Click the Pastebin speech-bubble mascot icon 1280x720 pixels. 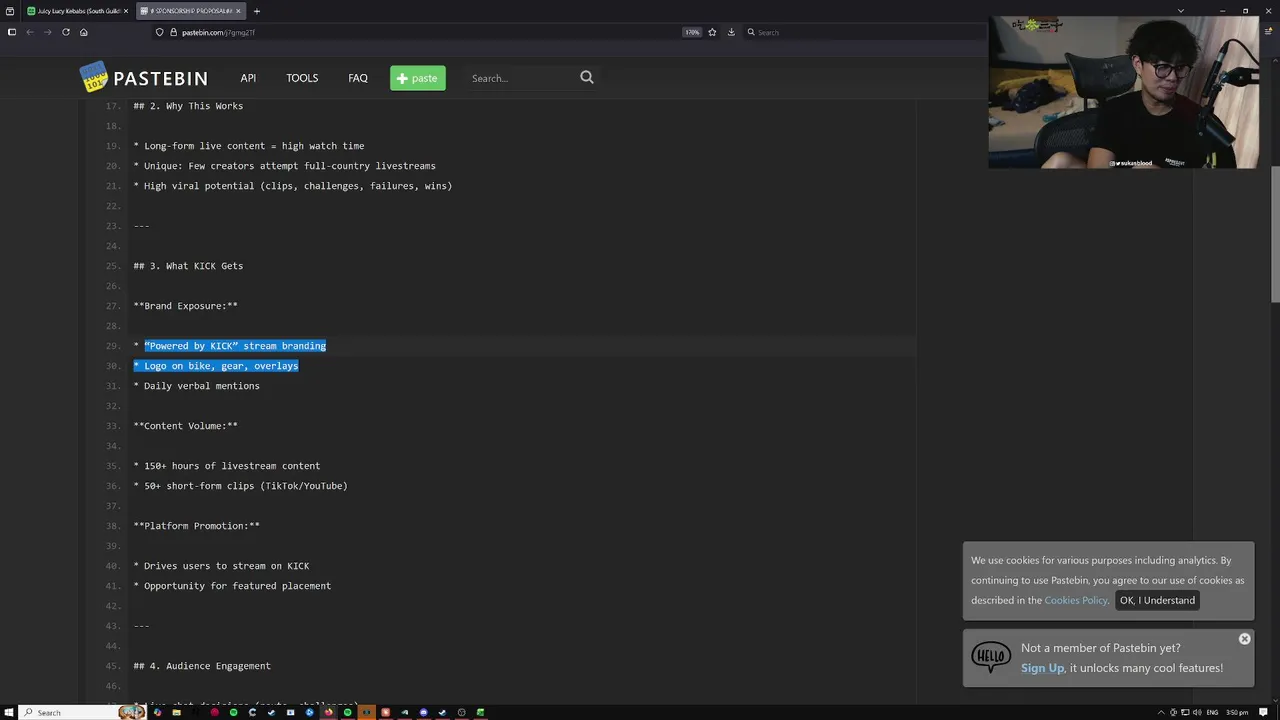pos(991,657)
